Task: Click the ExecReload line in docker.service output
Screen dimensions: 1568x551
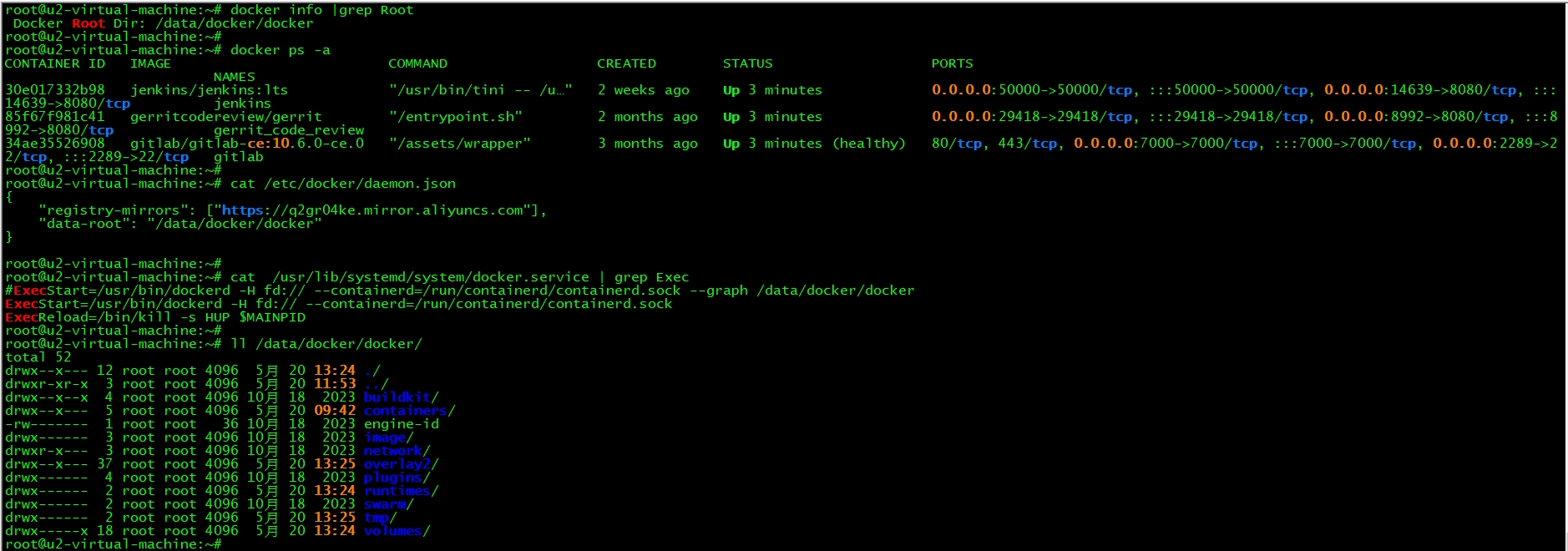Action: tap(155, 317)
